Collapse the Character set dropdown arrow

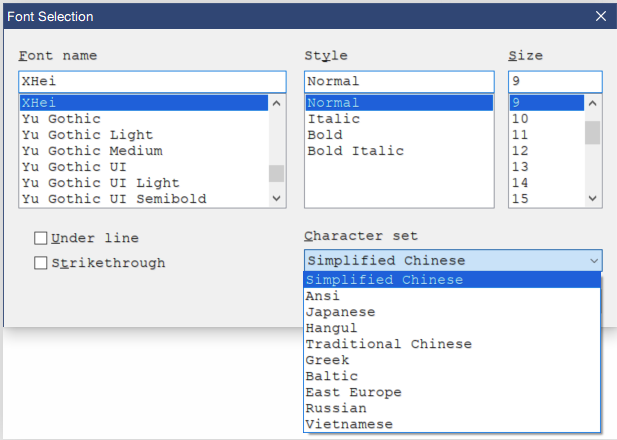coord(593,261)
